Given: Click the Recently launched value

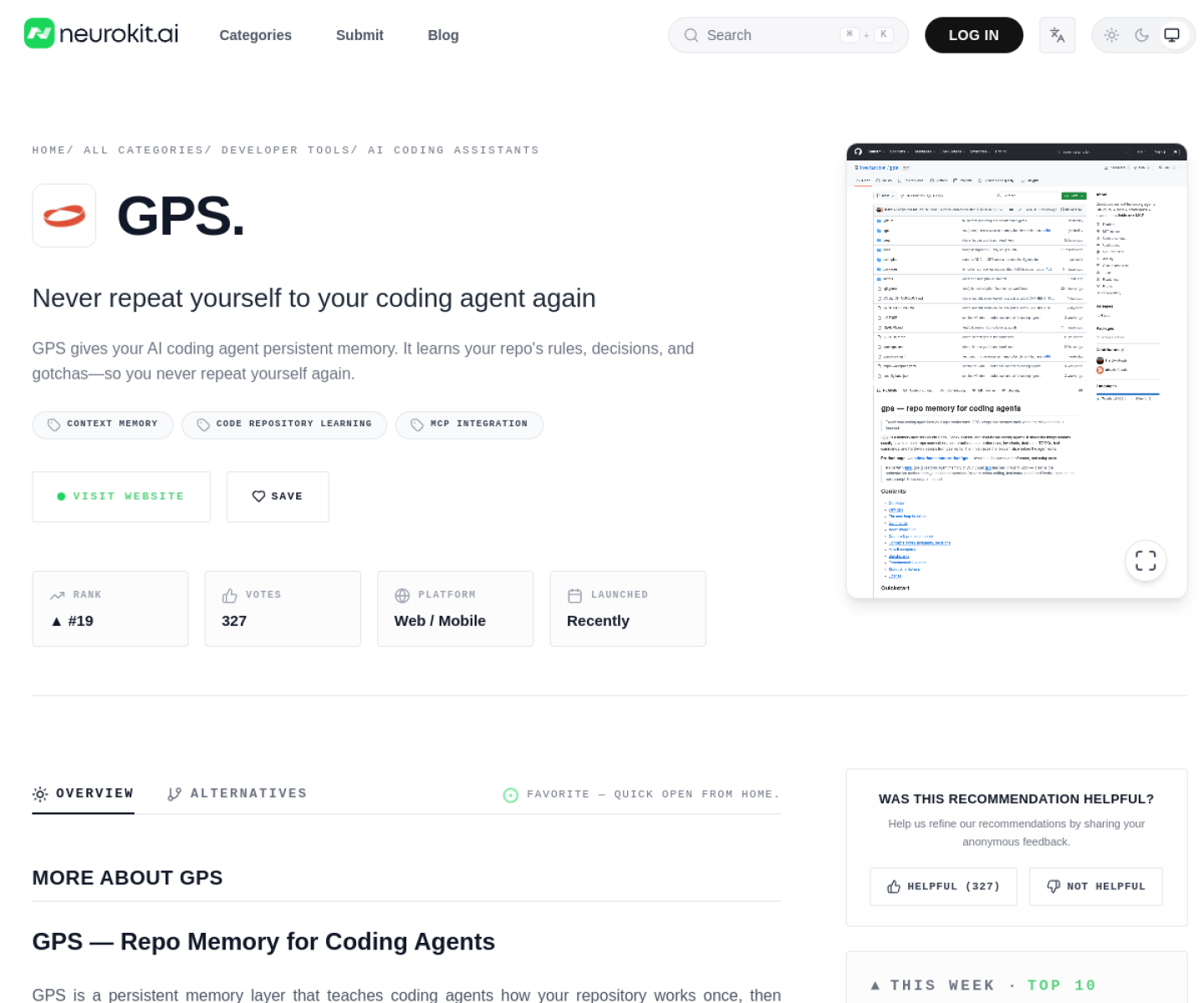Looking at the screenshot, I should [598, 621].
